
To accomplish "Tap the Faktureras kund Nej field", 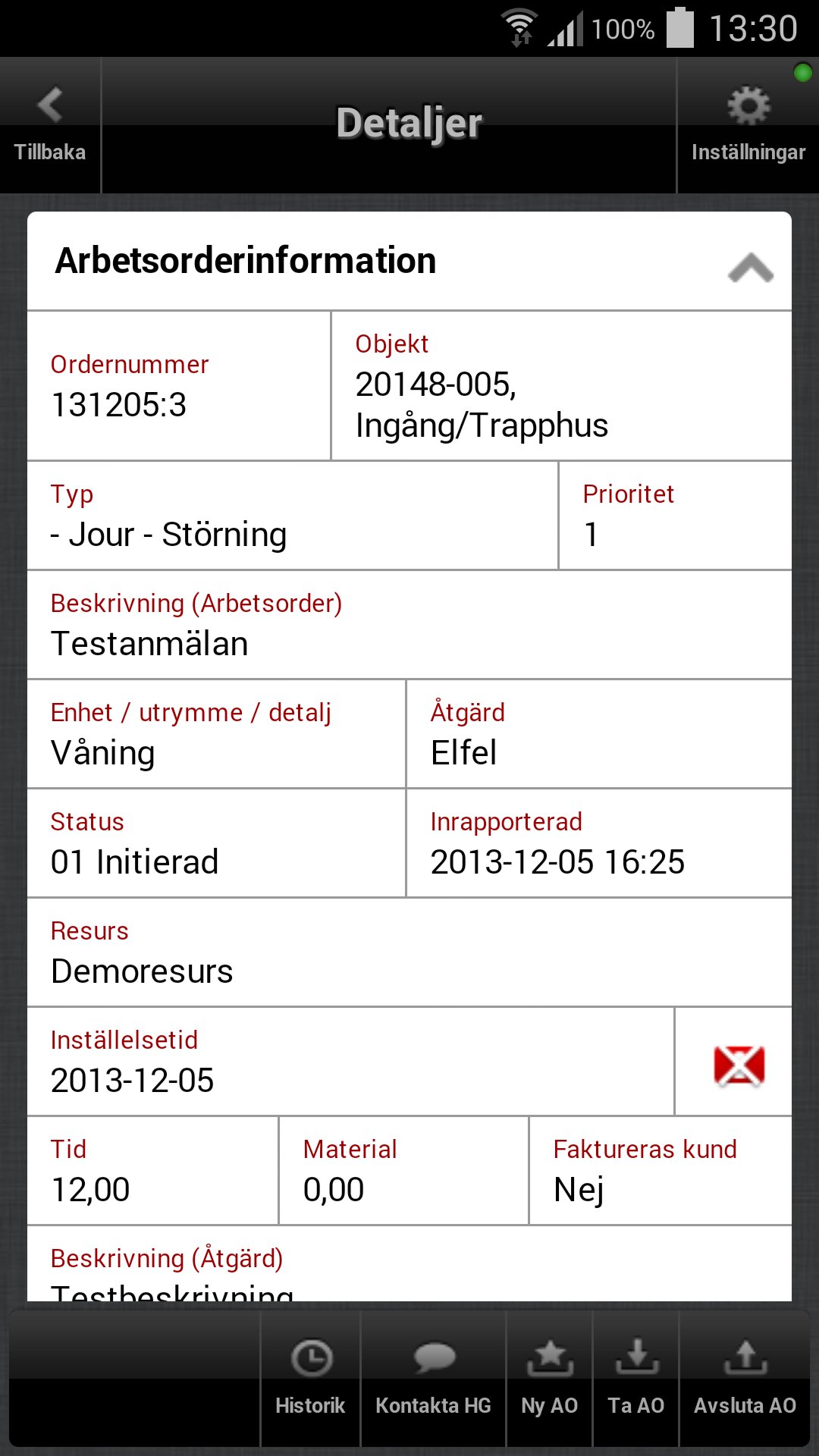I will (580, 1189).
